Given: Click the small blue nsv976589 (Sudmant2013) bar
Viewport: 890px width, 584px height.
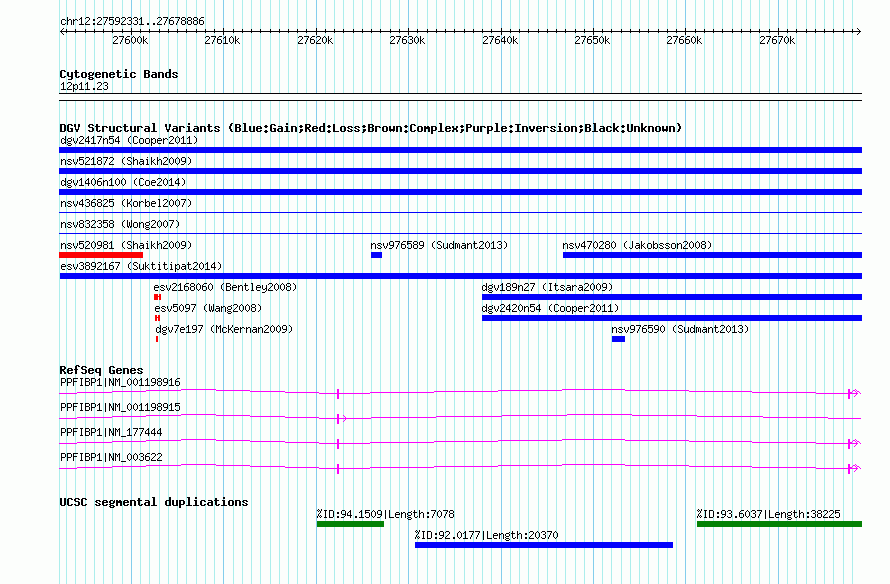Looking at the screenshot, I should 376,255.
